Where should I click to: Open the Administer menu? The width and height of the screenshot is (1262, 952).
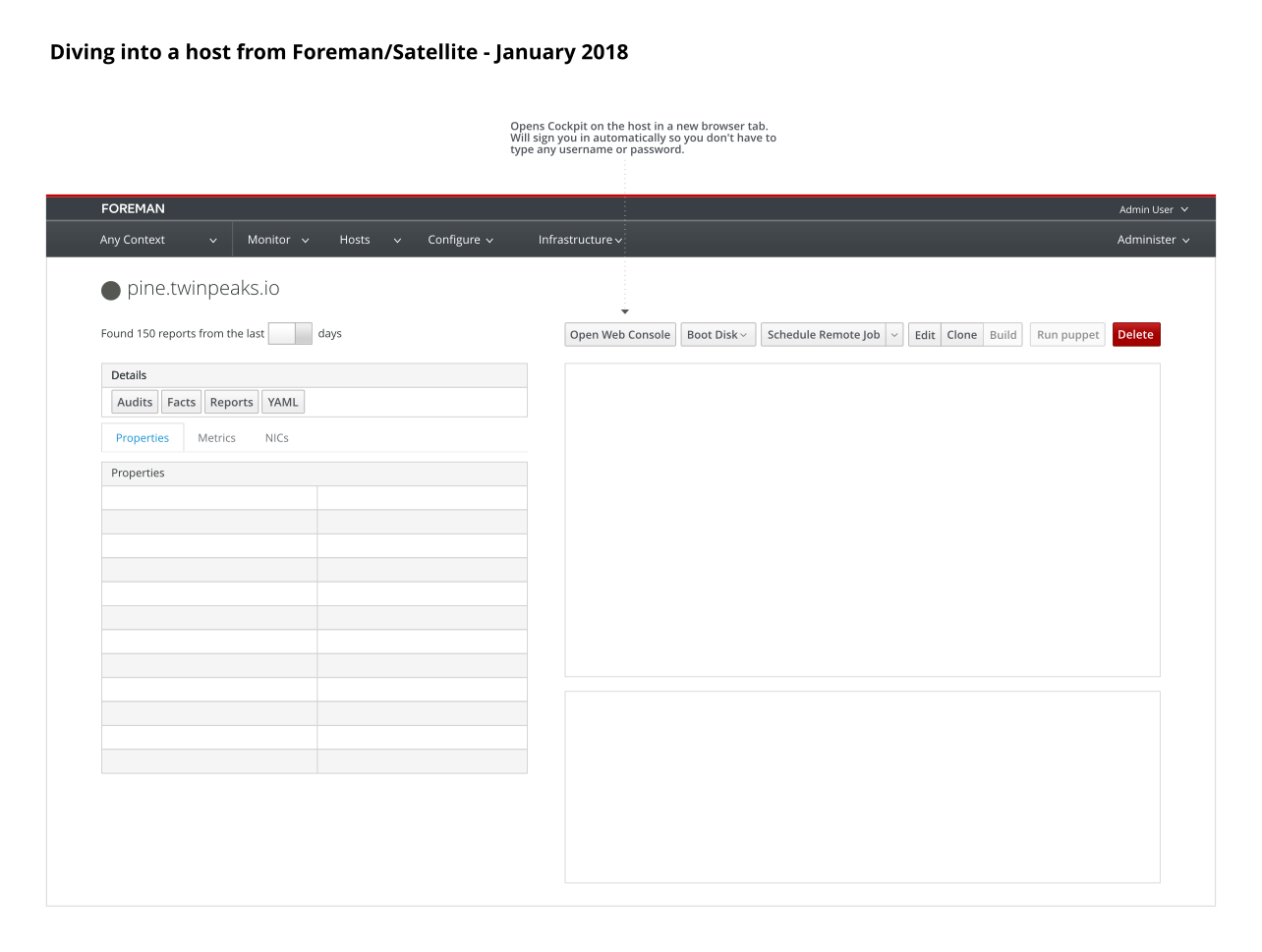(x=1153, y=240)
